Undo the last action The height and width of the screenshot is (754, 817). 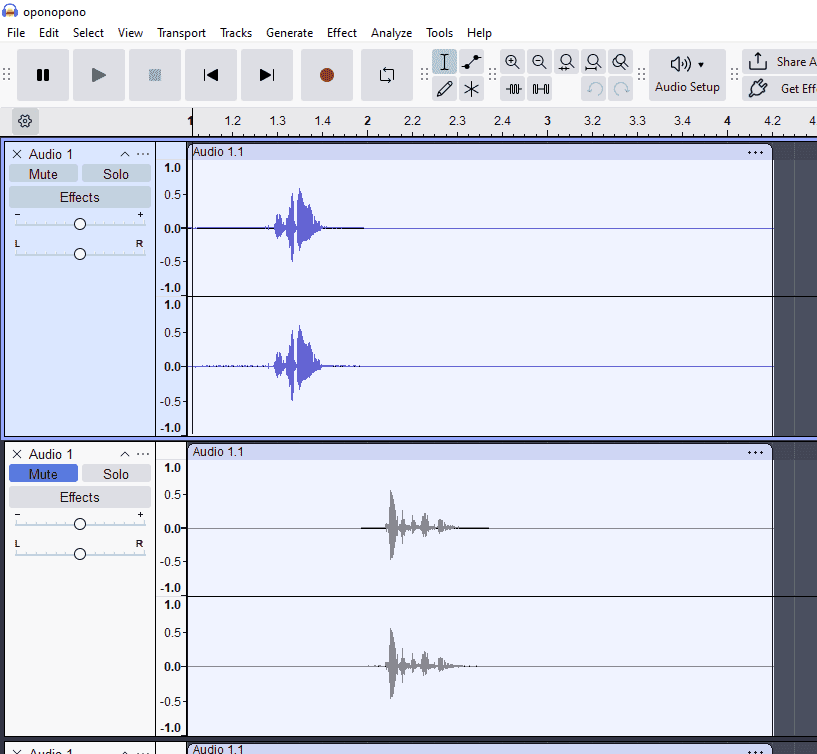593,89
